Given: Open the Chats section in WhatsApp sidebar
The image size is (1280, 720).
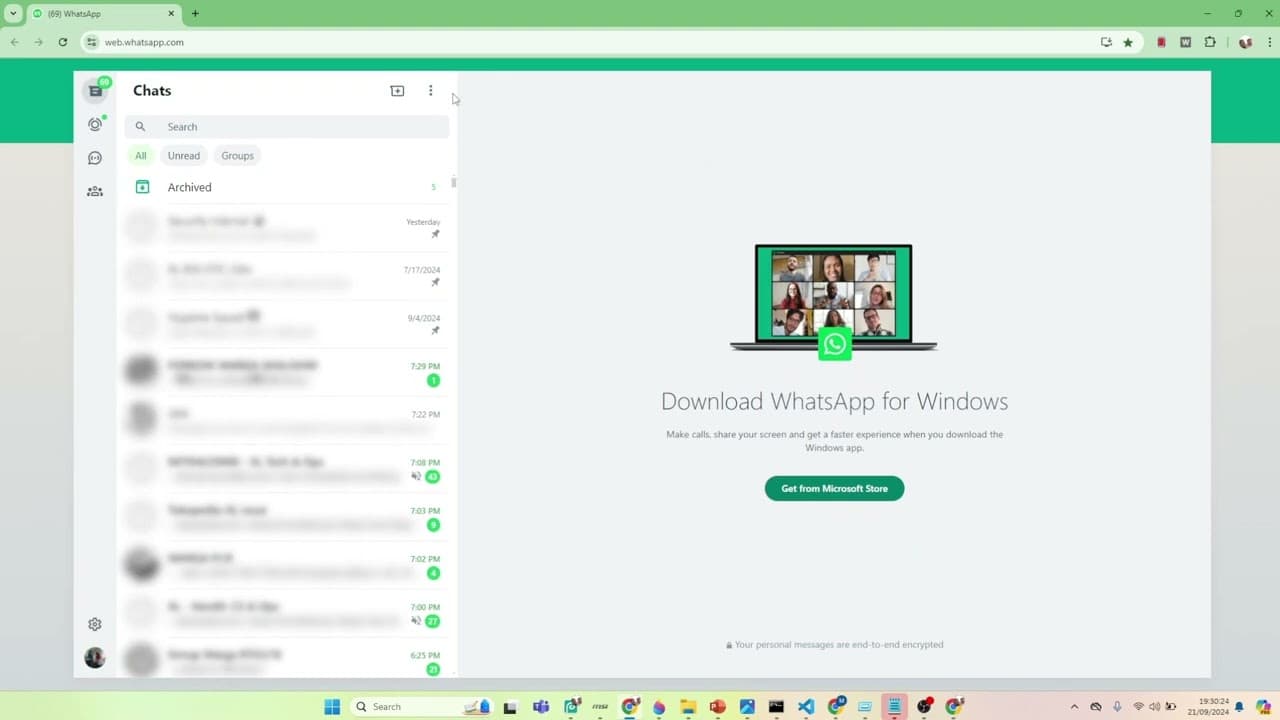Looking at the screenshot, I should tap(95, 91).
